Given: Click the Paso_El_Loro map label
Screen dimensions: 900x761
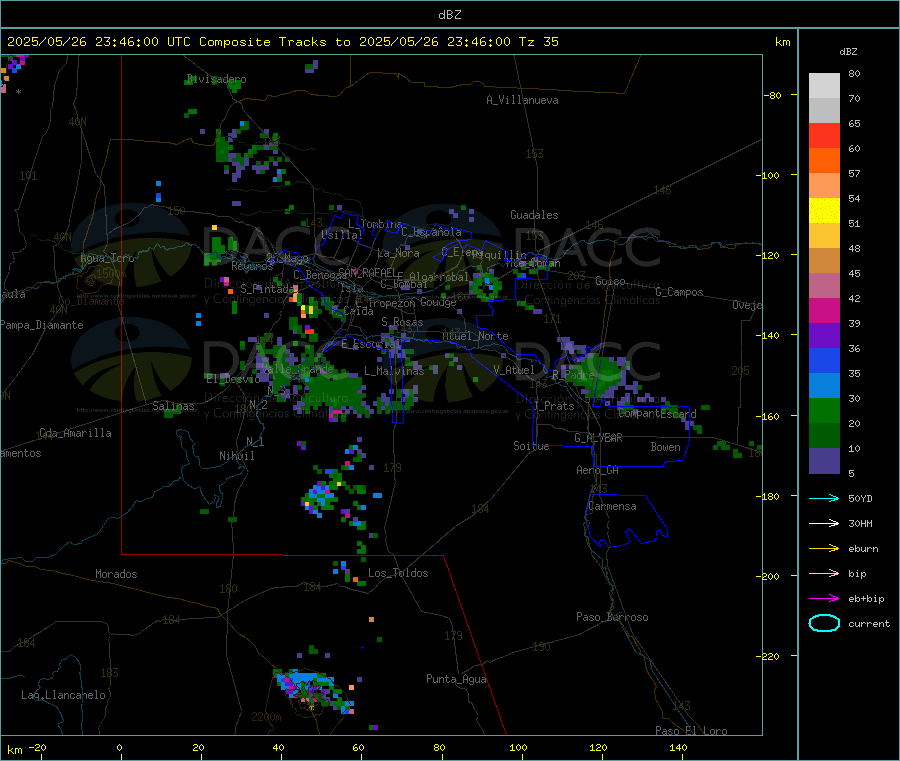Looking at the screenshot, I should pyautogui.click(x=691, y=731).
